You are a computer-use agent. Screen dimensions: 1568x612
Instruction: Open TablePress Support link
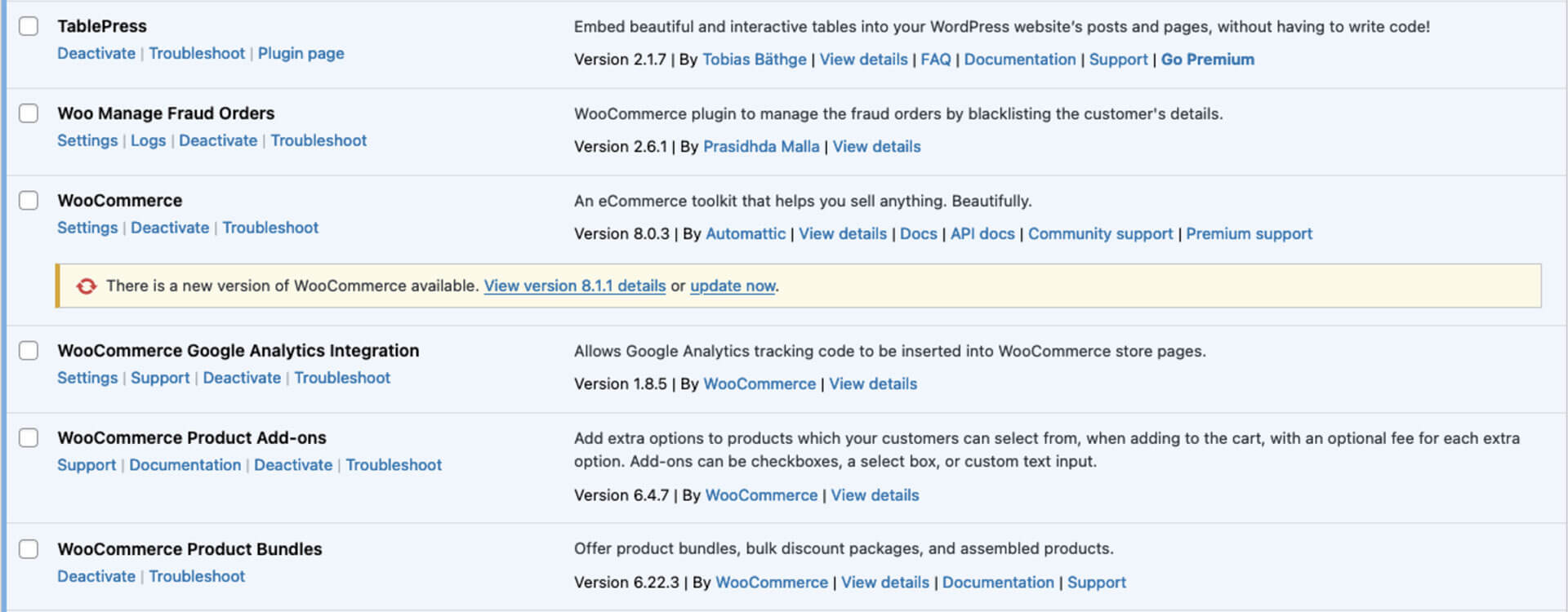pyautogui.click(x=1118, y=60)
